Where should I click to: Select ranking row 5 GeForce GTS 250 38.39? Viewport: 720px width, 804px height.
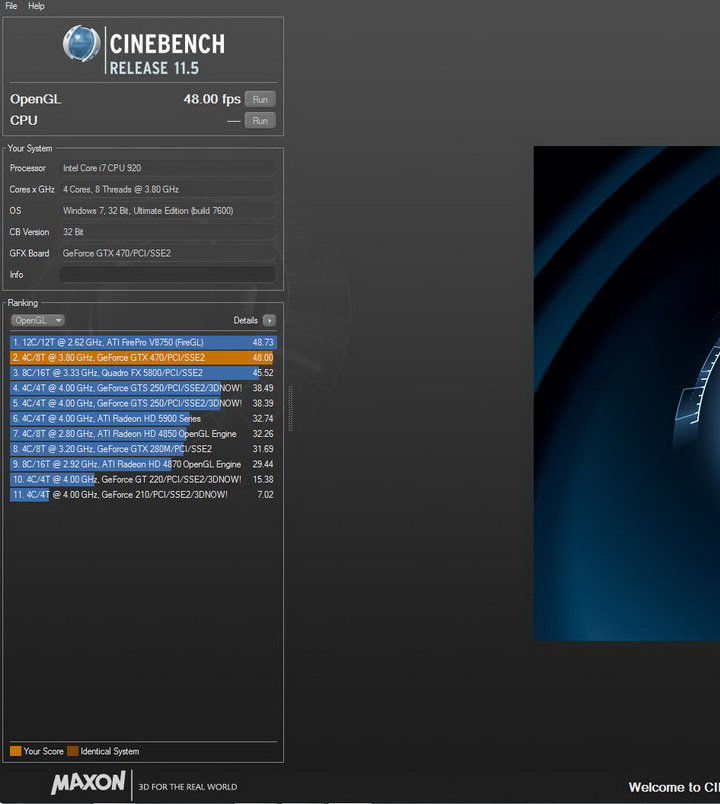point(143,403)
